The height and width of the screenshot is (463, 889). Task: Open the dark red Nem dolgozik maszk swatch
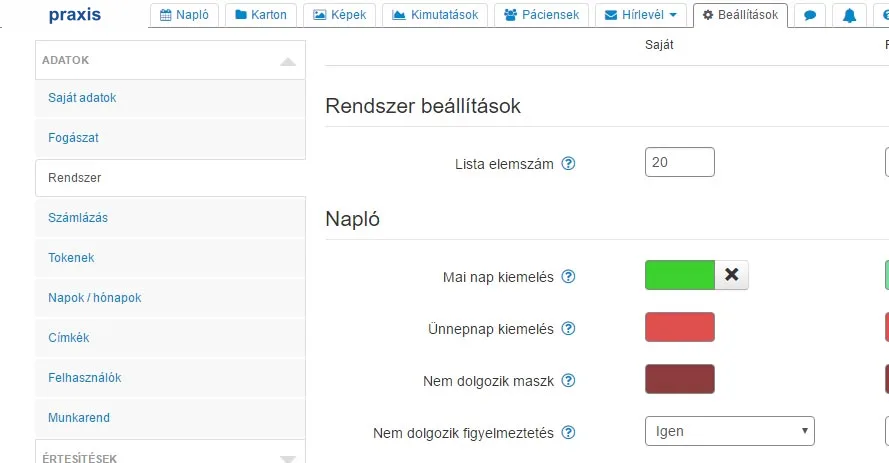click(x=680, y=379)
